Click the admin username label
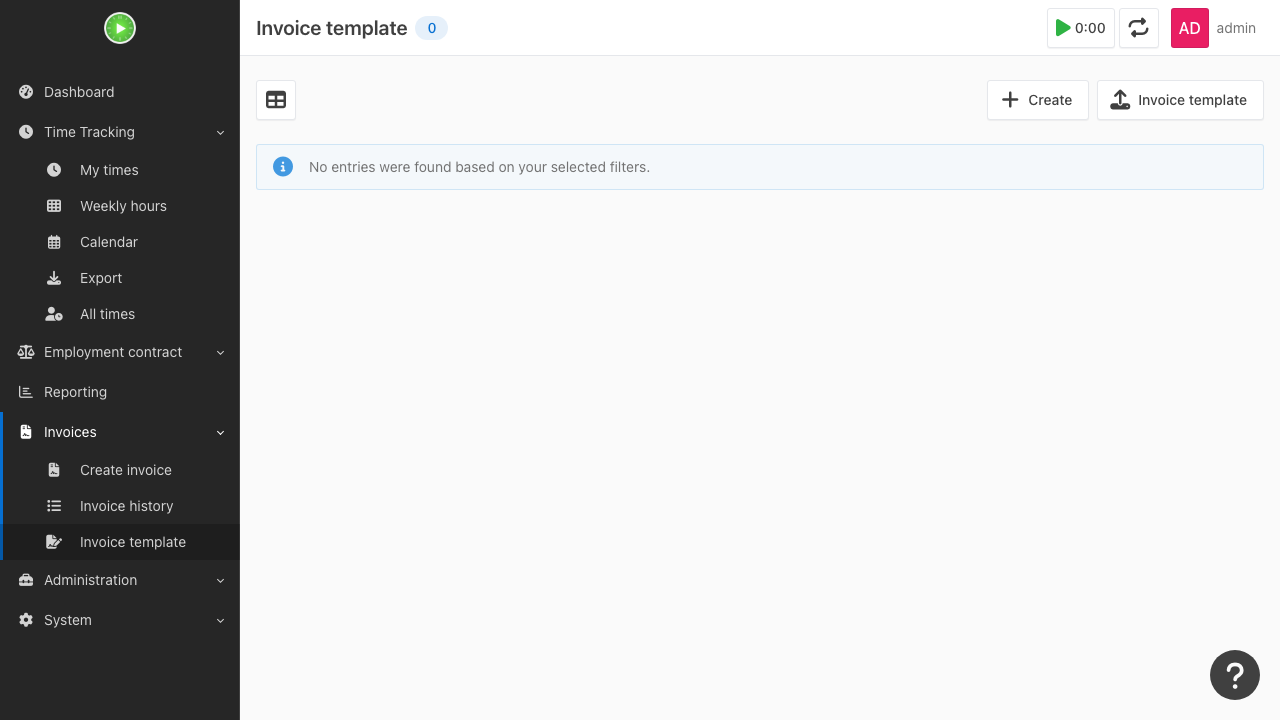 (x=1236, y=28)
